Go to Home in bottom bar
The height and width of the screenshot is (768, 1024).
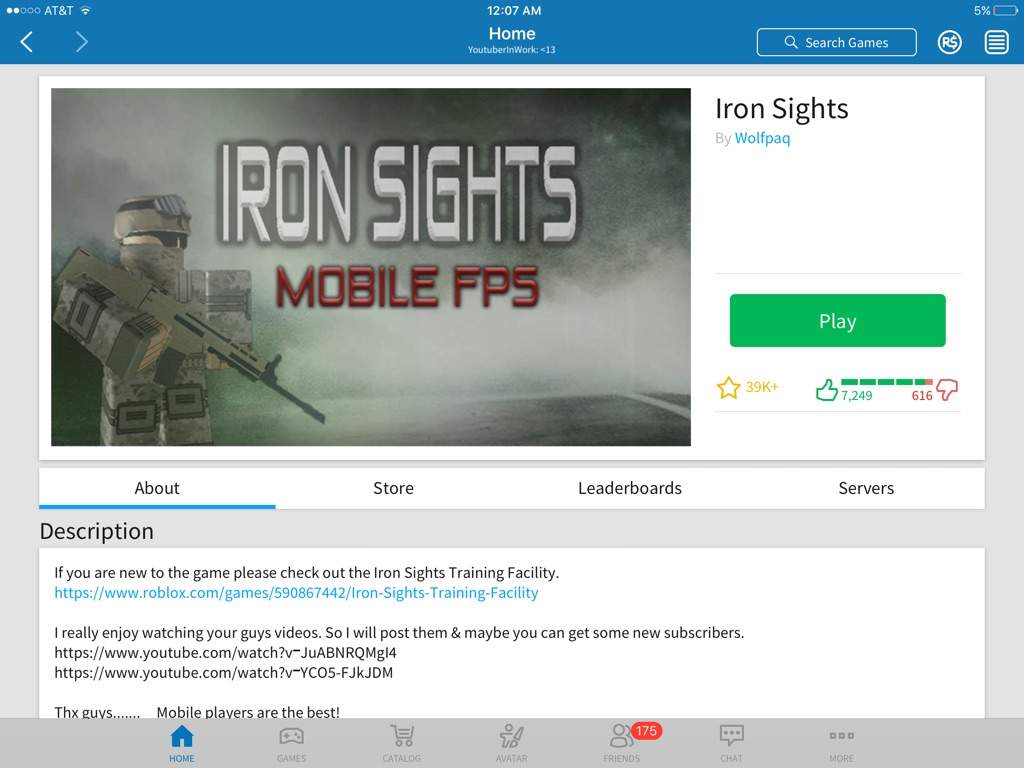pyautogui.click(x=182, y=744)
